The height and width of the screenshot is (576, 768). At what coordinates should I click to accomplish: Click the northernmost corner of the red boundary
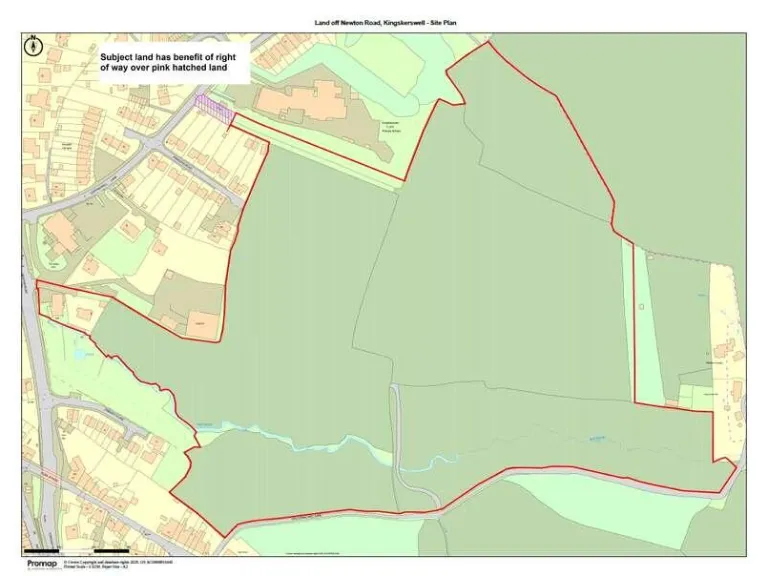pyautogui.click(x=488, y=43)
